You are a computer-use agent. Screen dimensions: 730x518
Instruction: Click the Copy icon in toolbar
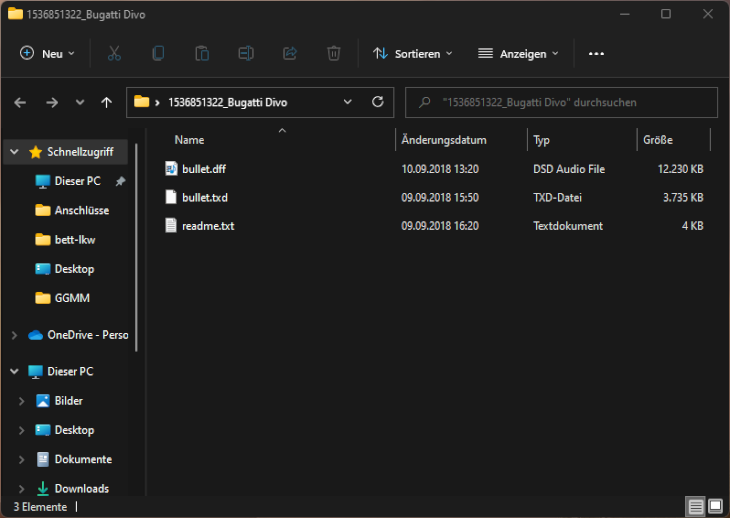tap(158, 54)
